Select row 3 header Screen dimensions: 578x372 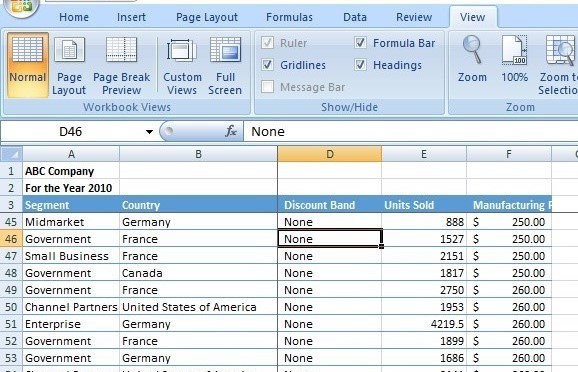pyautogui.click(x=11, y=205)
